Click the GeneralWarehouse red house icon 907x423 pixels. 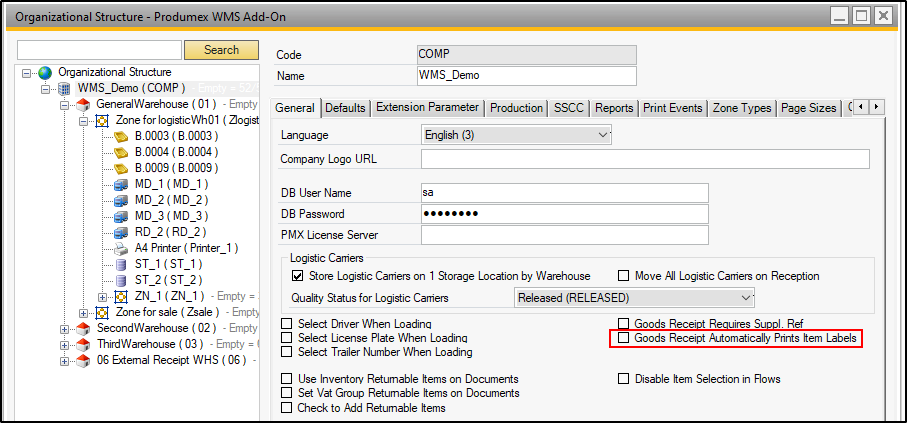coord(84,104)
